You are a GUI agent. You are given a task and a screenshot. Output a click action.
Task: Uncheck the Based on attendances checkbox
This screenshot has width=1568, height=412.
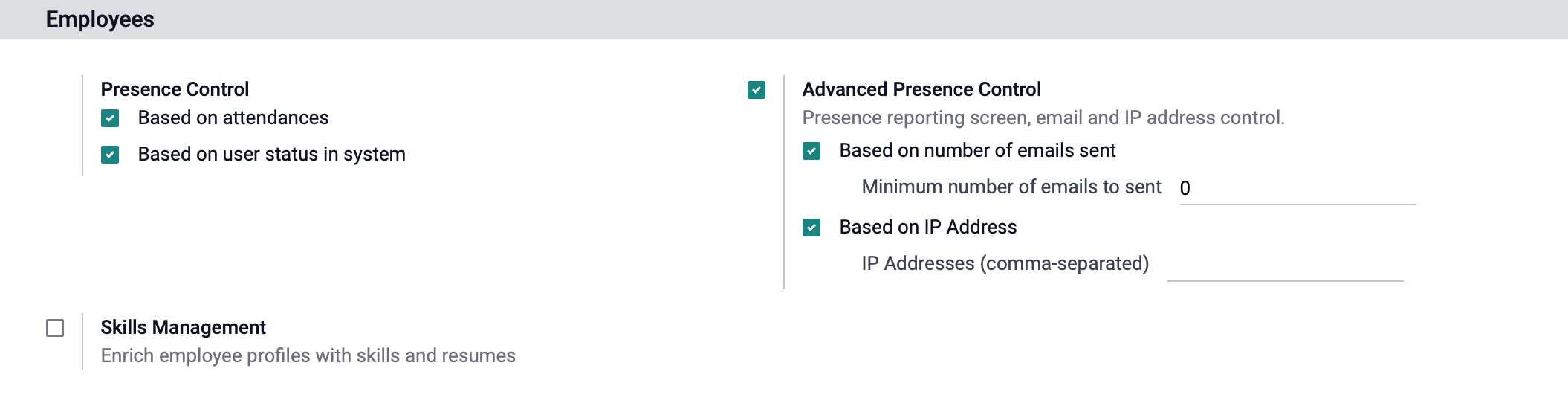tap(110, 118)
